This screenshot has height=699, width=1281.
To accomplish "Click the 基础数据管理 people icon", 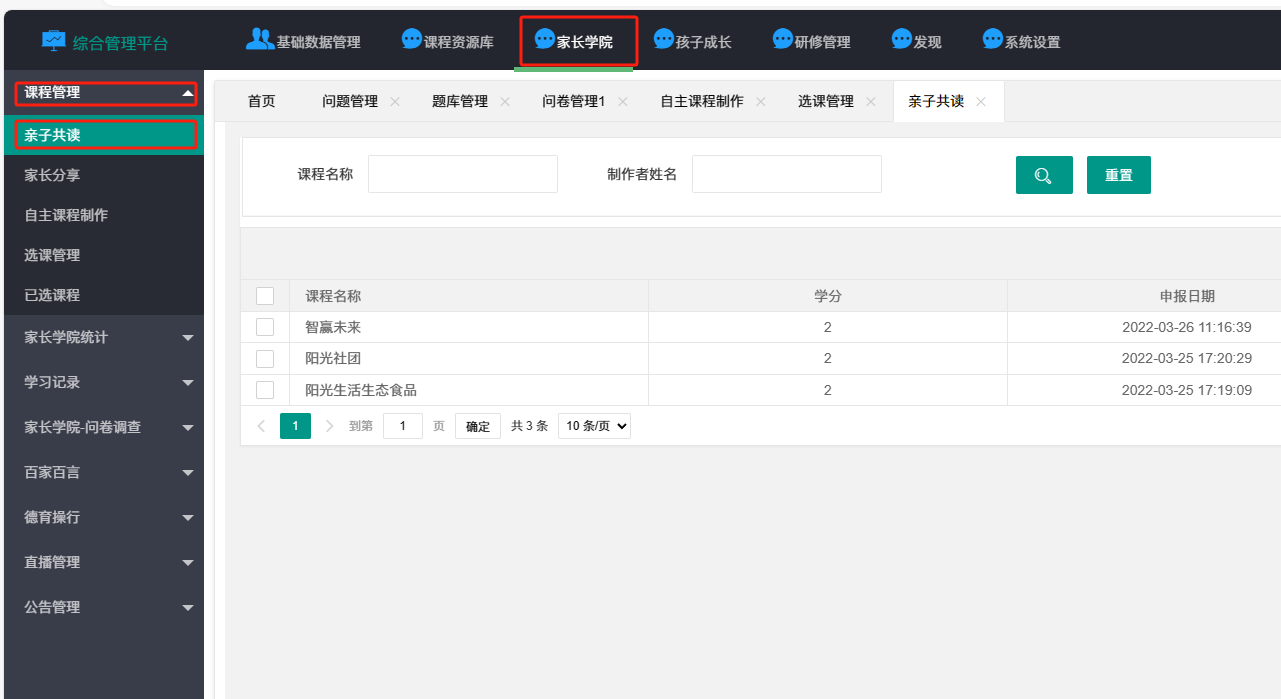I will pos(260,39).
